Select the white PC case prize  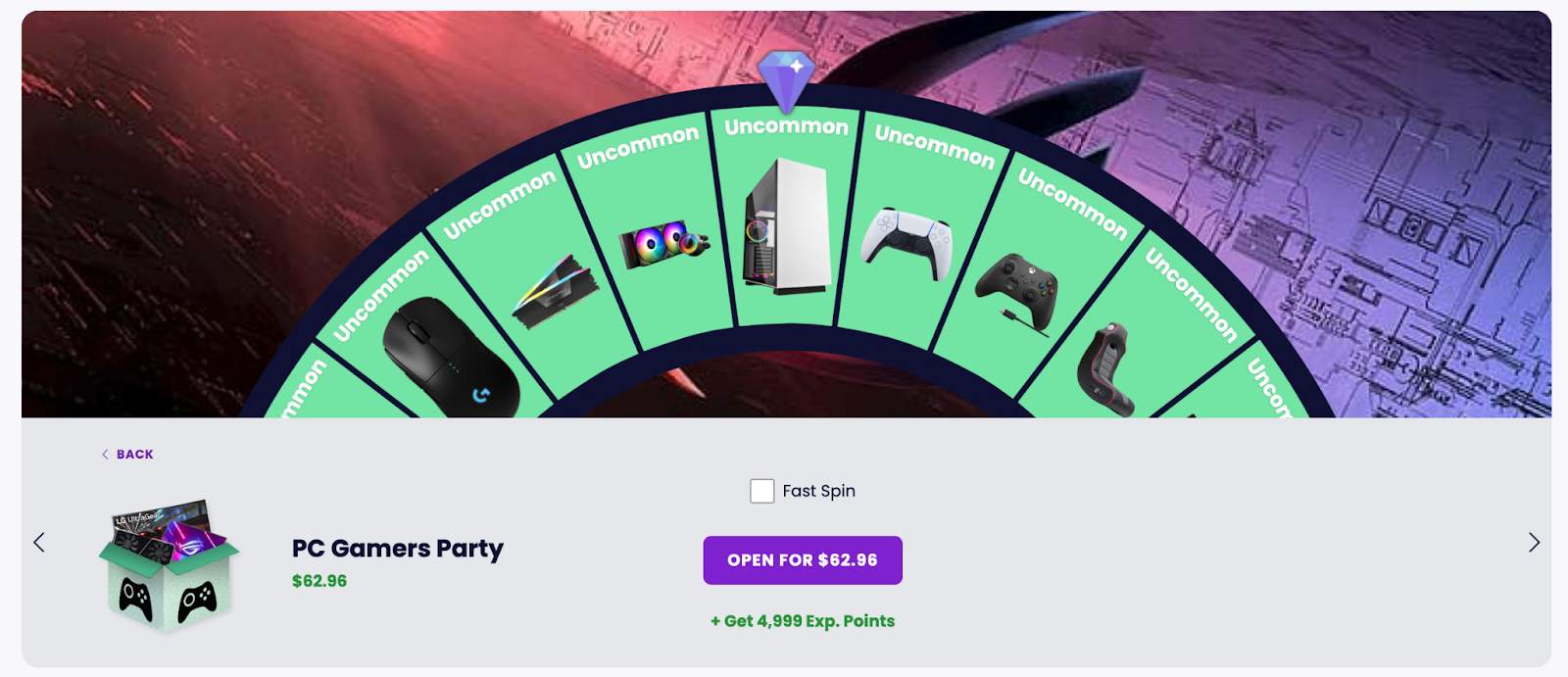[x=787, y=227]
